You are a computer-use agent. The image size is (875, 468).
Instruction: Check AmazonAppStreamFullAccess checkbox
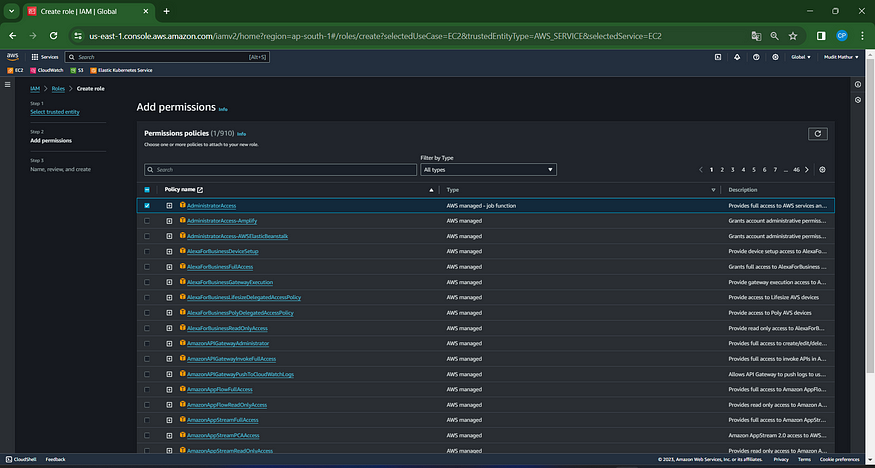coord(147,420)
